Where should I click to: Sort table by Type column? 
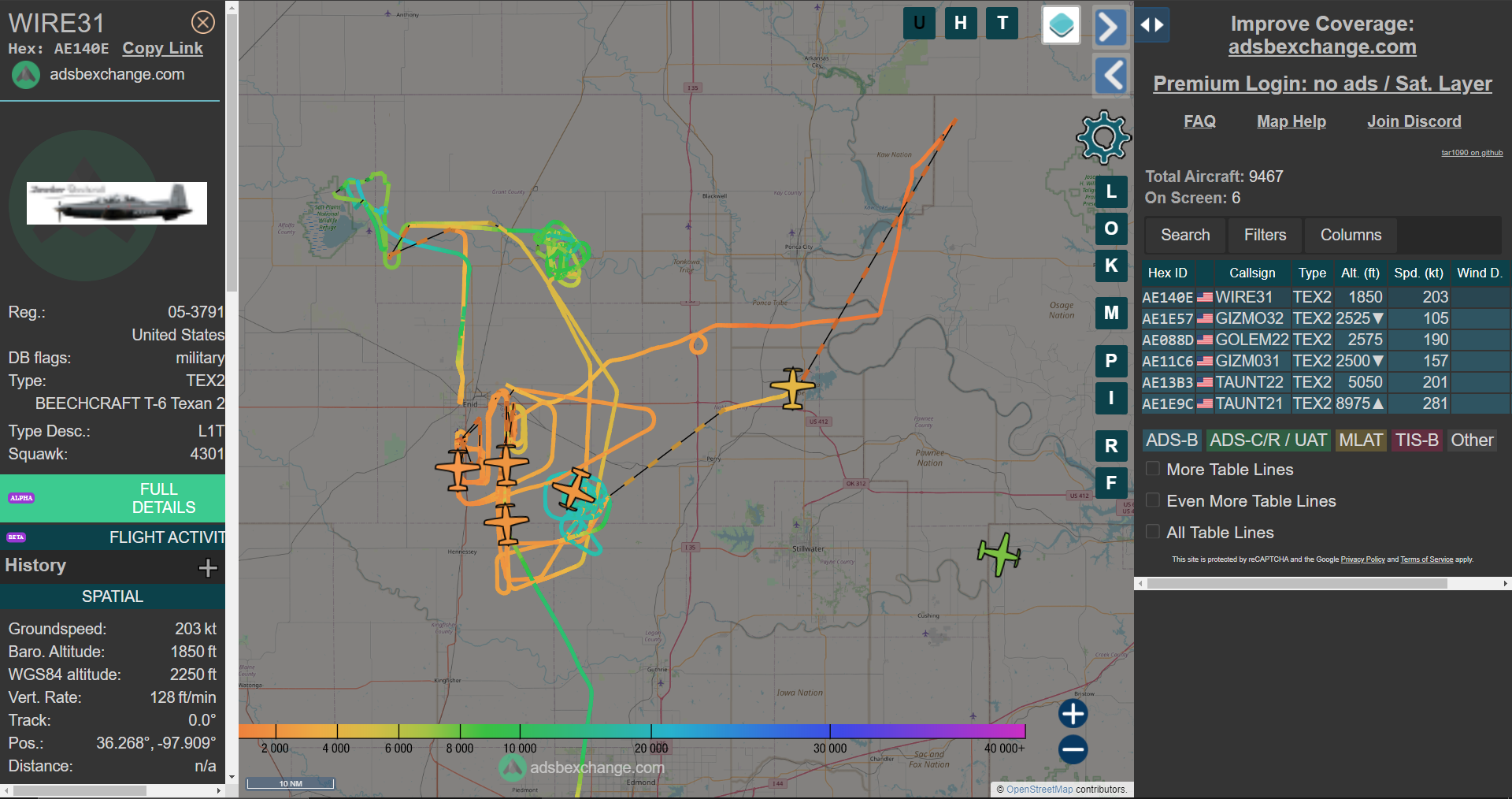click(x=1312, y=273)
